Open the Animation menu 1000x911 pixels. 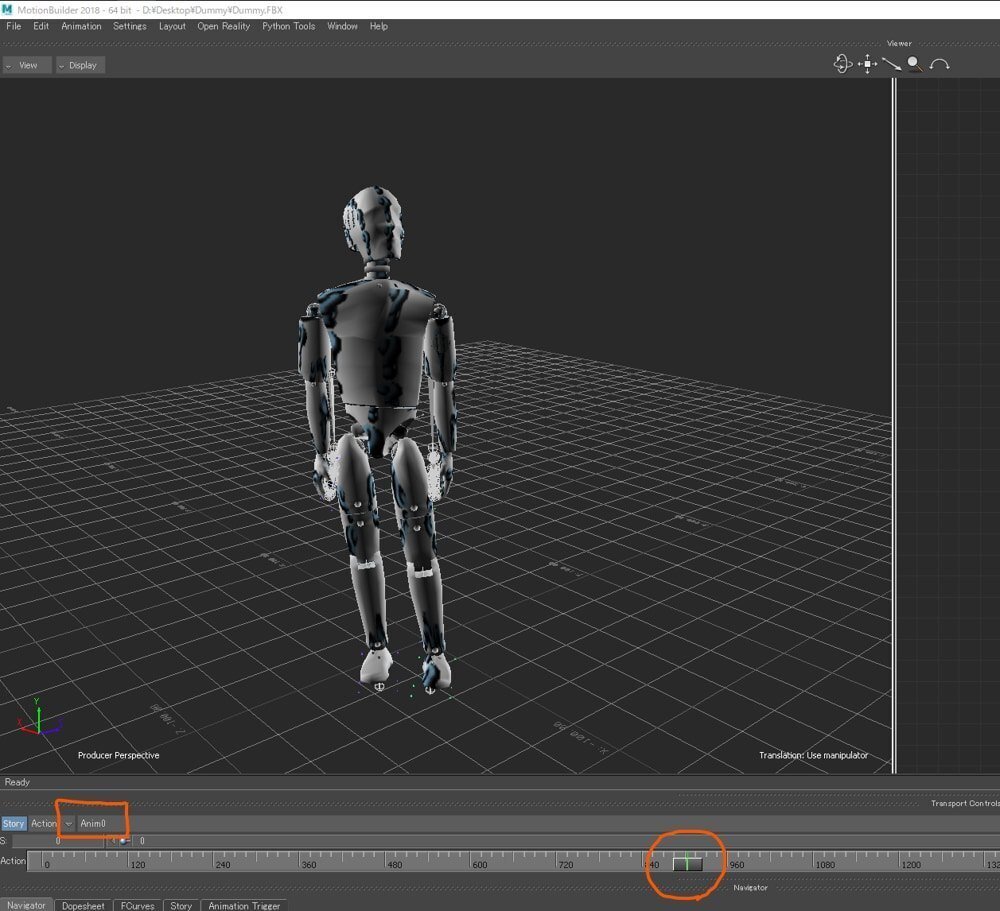click(x=81, y=26)
